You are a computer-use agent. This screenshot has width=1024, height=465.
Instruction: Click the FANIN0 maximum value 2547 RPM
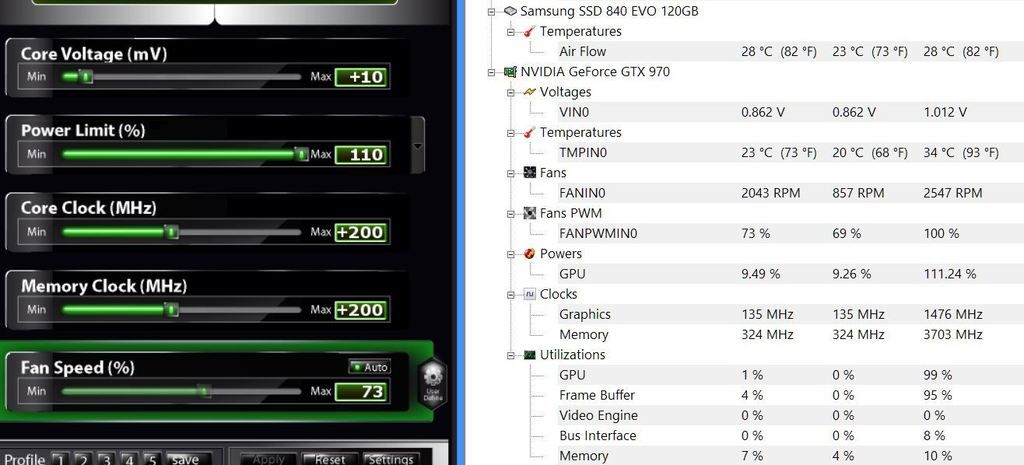[x=953, y=193]
